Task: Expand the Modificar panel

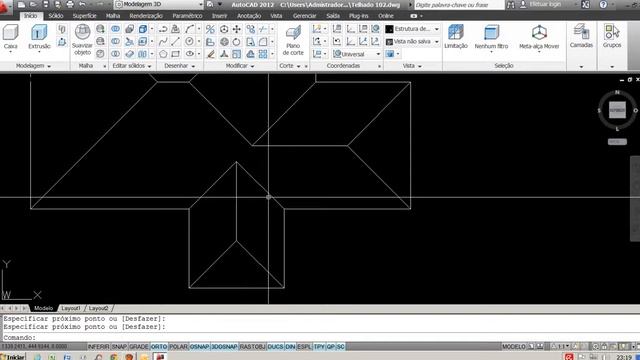Action: point(240,66)
